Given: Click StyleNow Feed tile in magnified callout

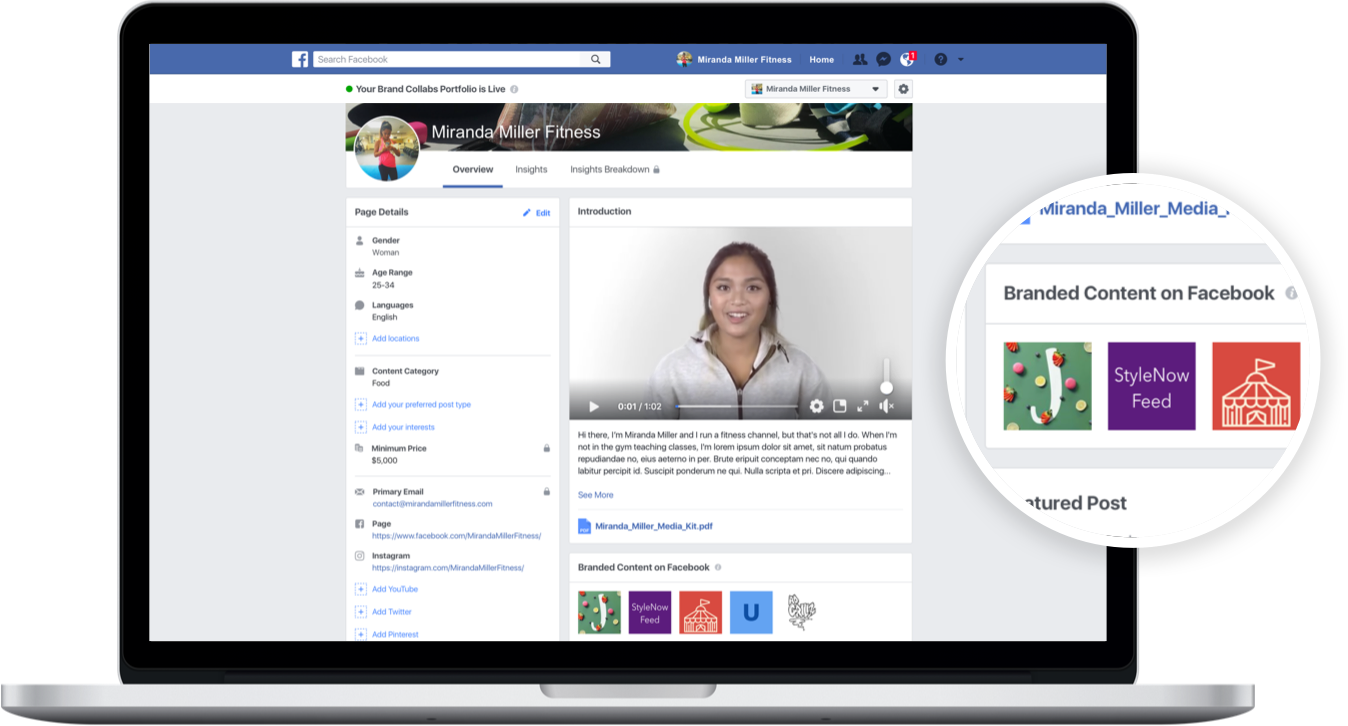Looking at the screenshot, I should pyautogui.click(x=1151, y=386).
